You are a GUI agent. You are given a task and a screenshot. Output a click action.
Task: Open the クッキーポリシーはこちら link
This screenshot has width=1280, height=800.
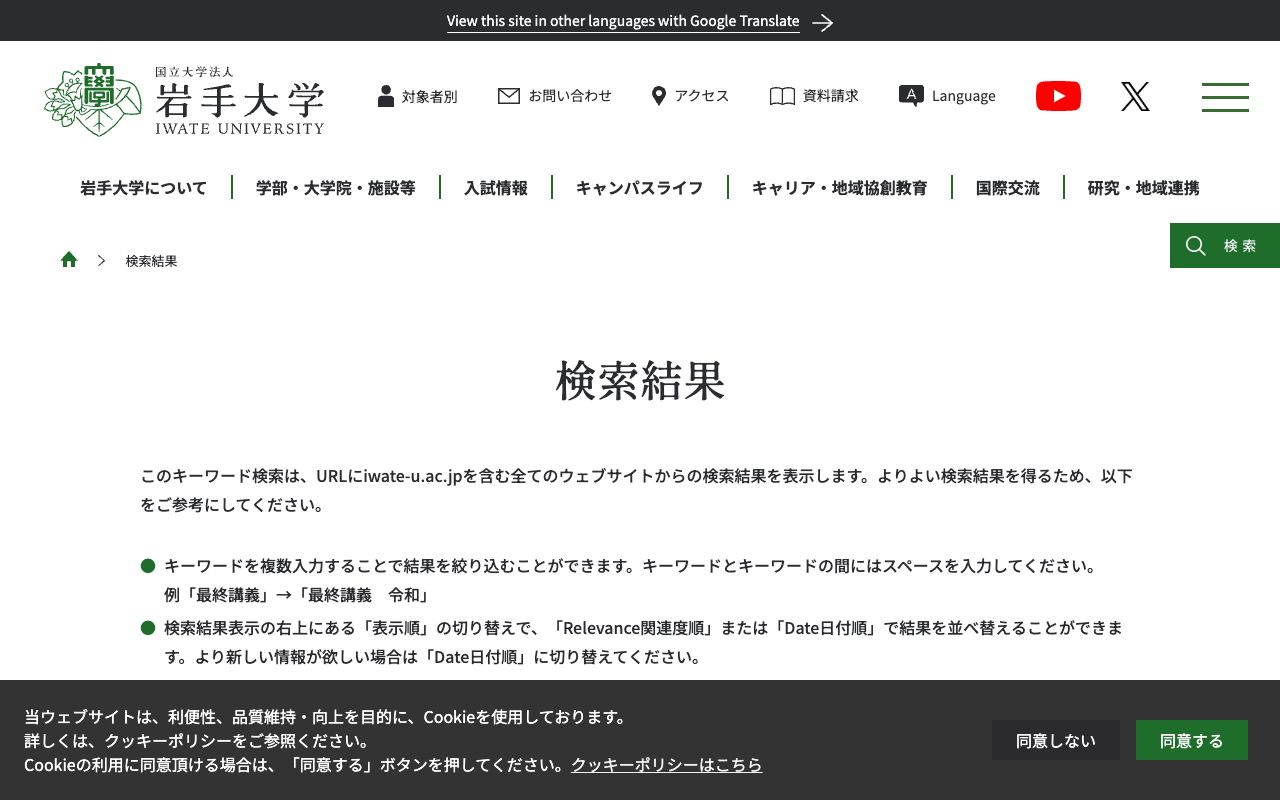pyautogui.click(x=666, y=764)
